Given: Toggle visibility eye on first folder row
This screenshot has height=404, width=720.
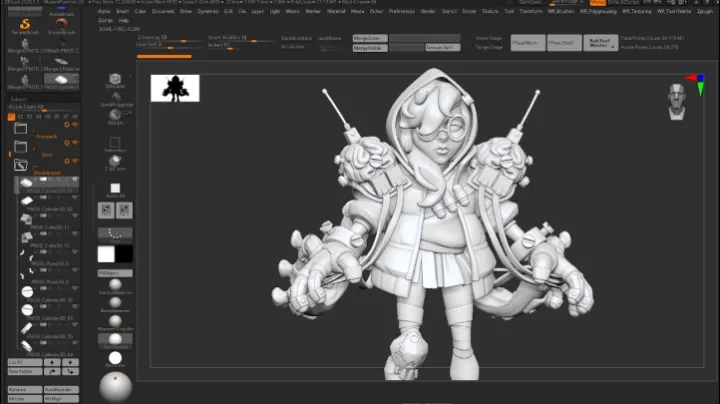Looking at the screenshot, I should pos(75,125).
